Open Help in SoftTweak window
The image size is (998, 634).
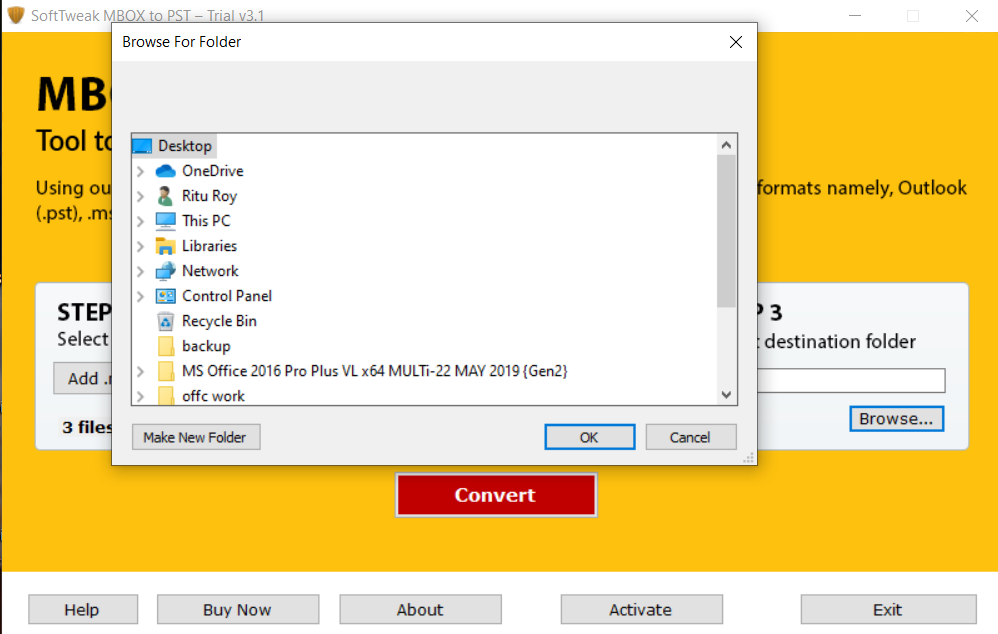pos(83,610)
